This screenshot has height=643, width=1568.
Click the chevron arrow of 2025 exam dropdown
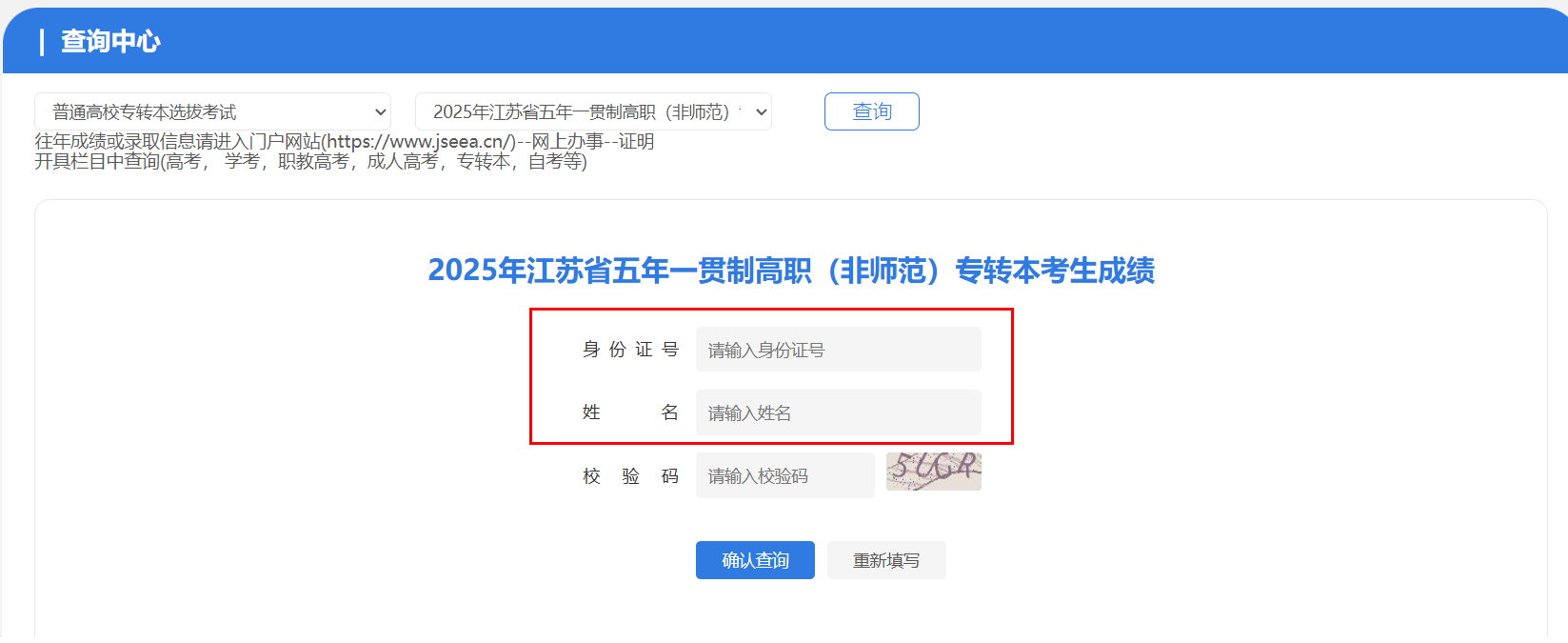coord(761,111)
